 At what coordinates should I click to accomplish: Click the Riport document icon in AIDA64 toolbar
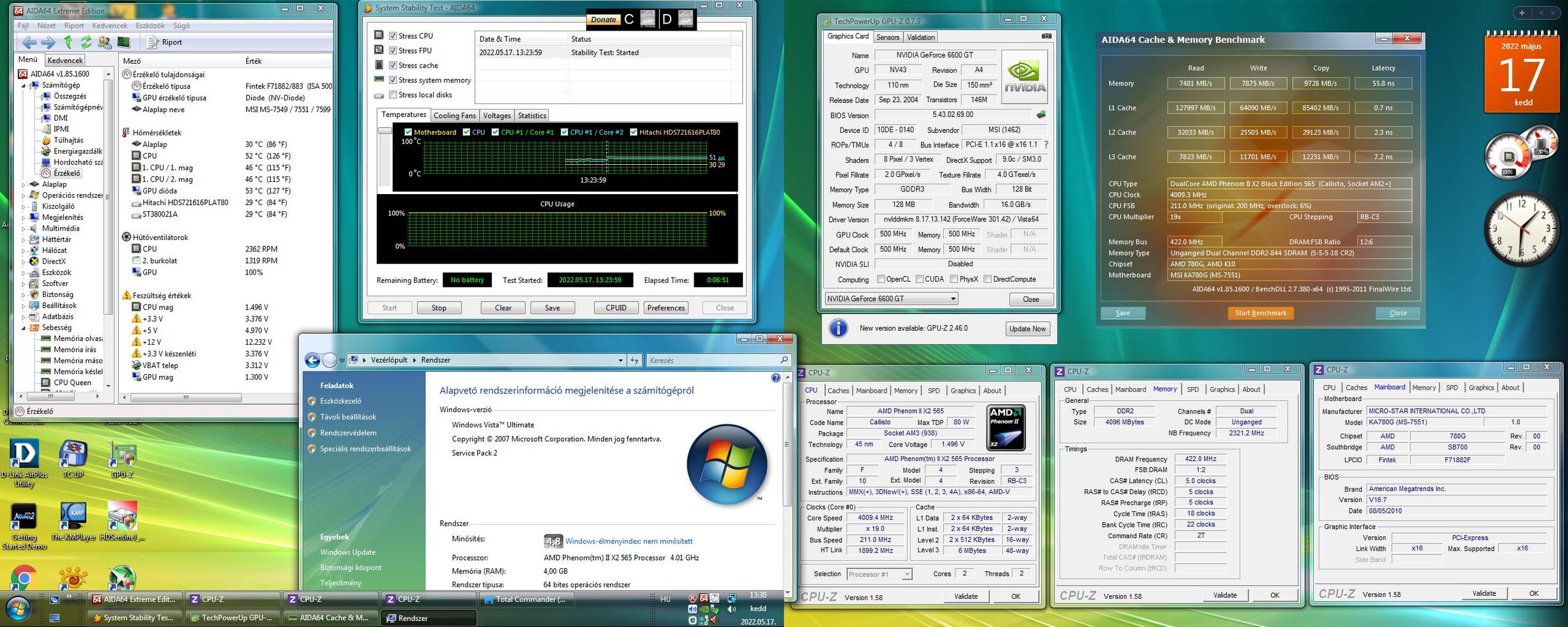point(153,42)
